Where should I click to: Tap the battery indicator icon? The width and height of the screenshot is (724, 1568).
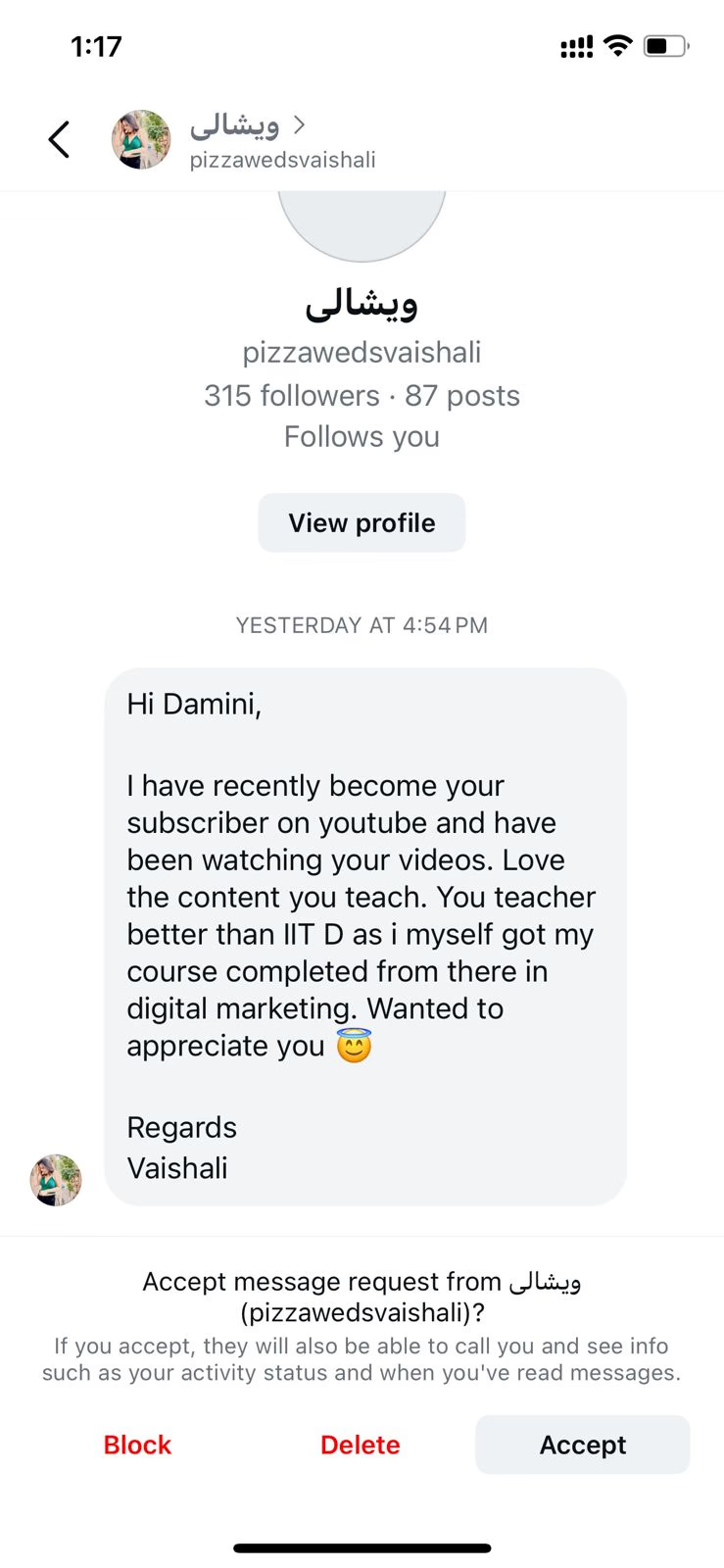tap(665, 46)
